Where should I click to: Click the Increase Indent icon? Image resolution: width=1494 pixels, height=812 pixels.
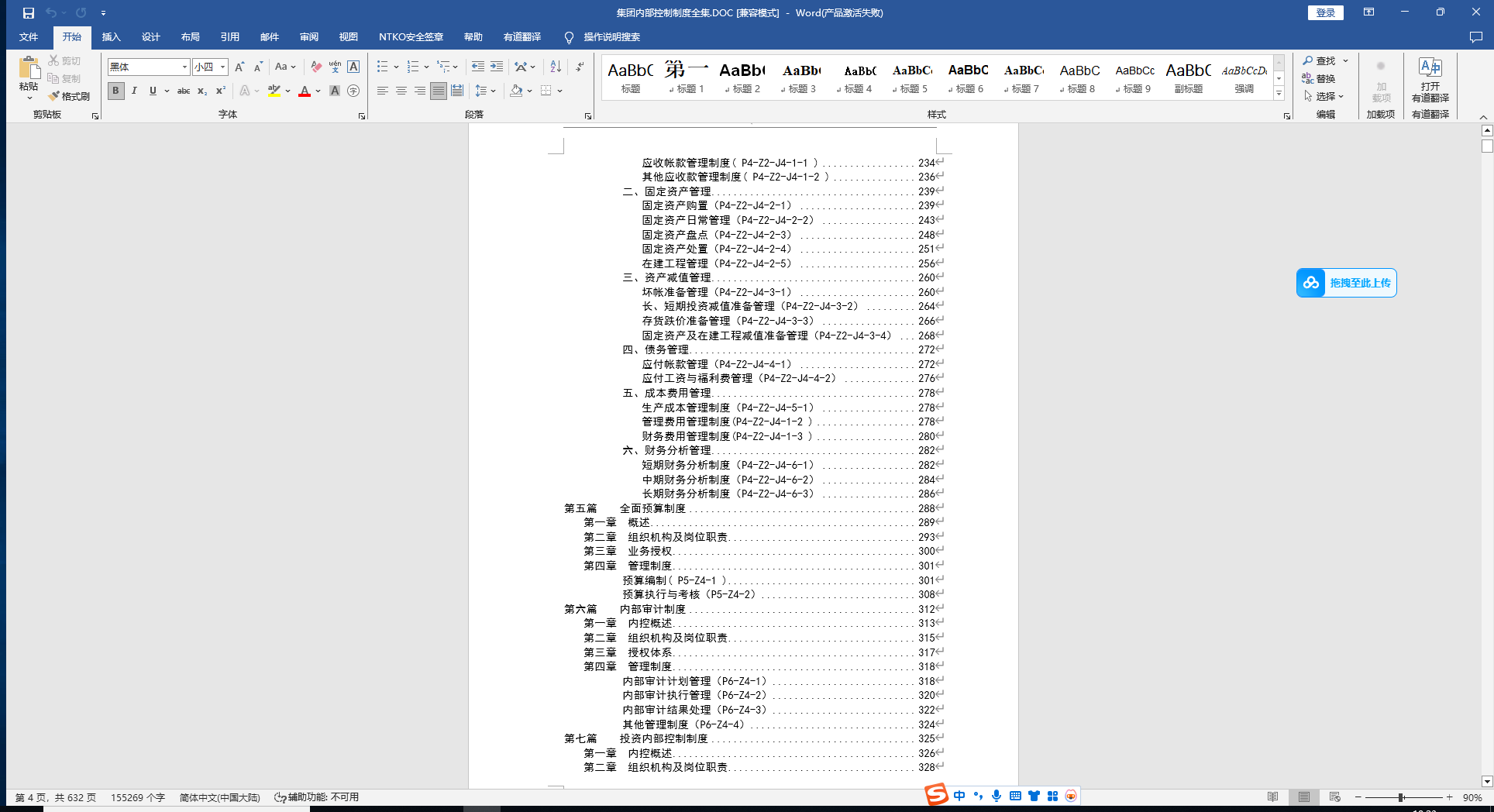pyautogui.click(x=497, y=67)
